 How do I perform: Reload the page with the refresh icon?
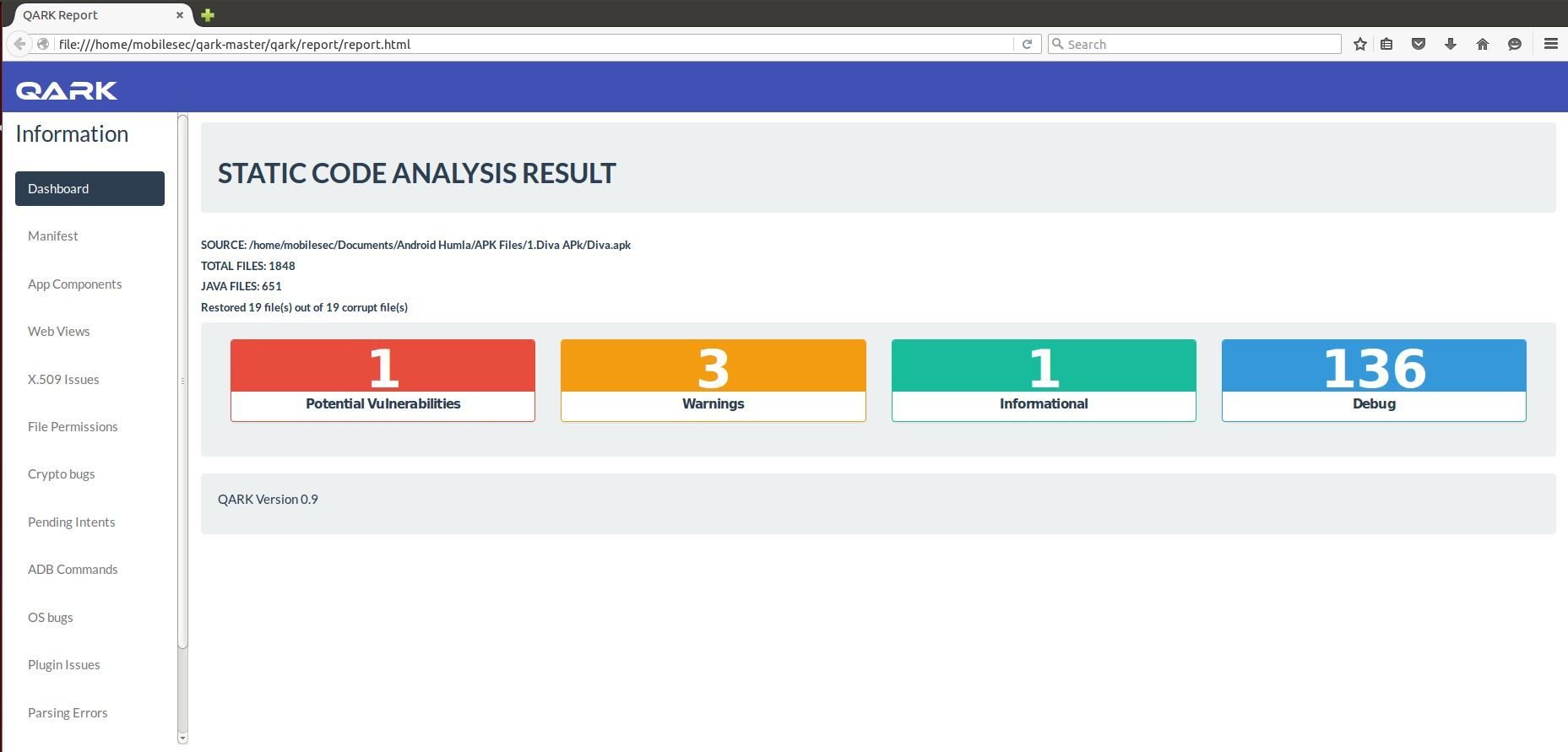1027,44
